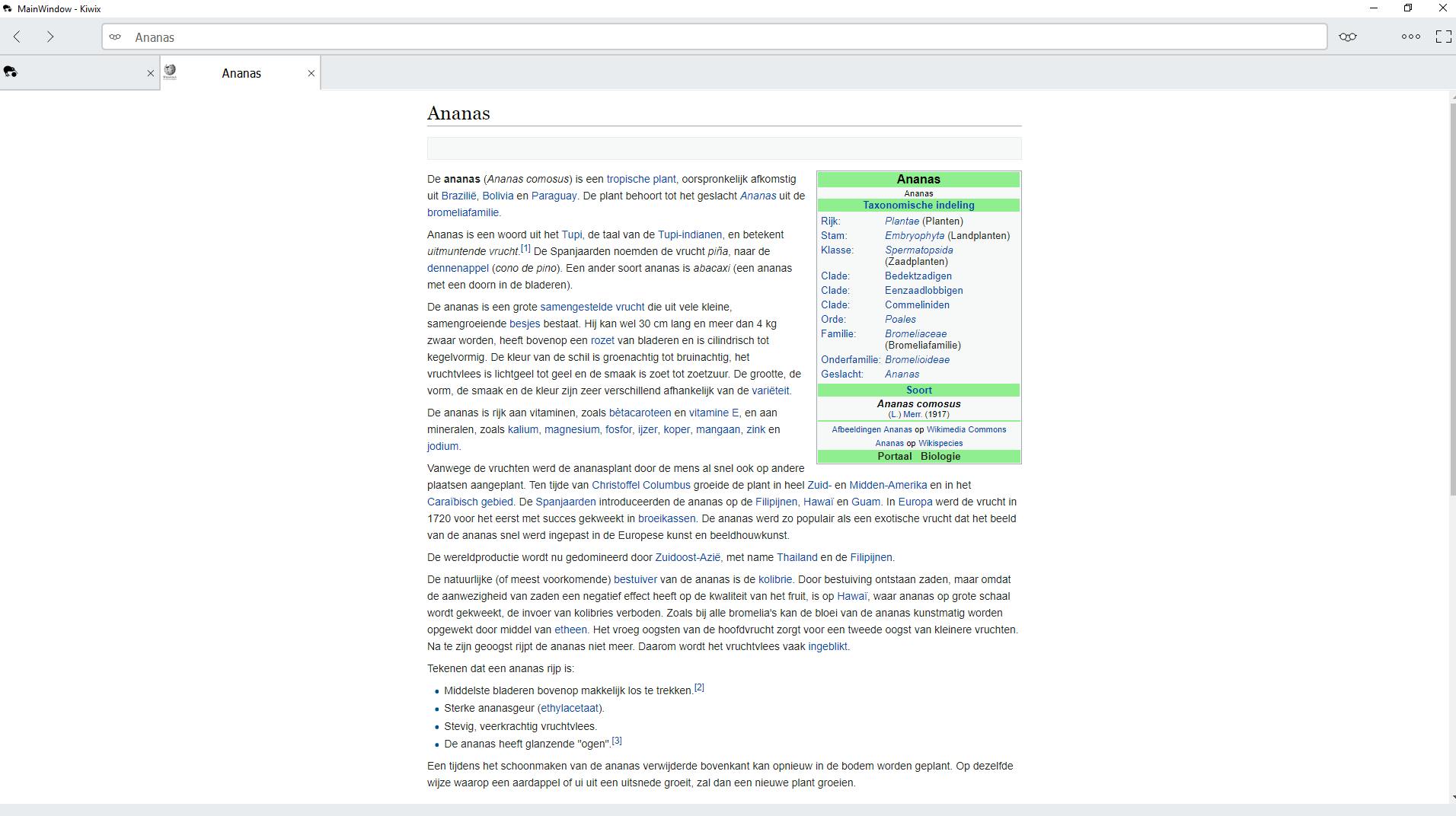Click the search input field in the article

(x=723, y=148)
